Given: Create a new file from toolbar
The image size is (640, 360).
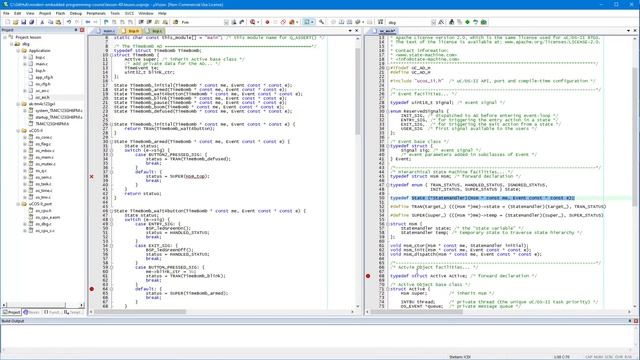Looking at the screenshot, I should point(7,22).
